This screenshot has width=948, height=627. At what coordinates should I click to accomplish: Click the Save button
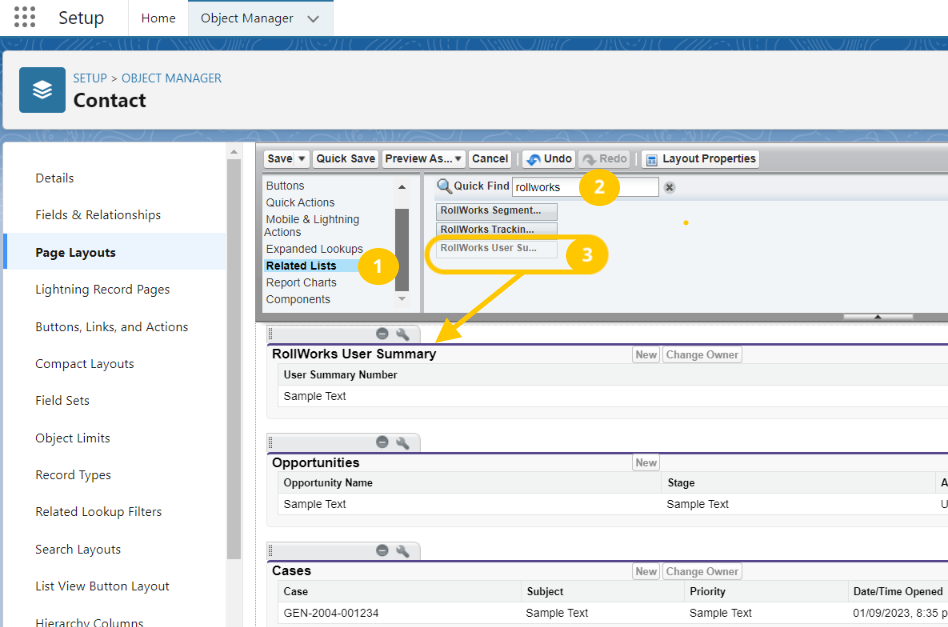[280, 159]
